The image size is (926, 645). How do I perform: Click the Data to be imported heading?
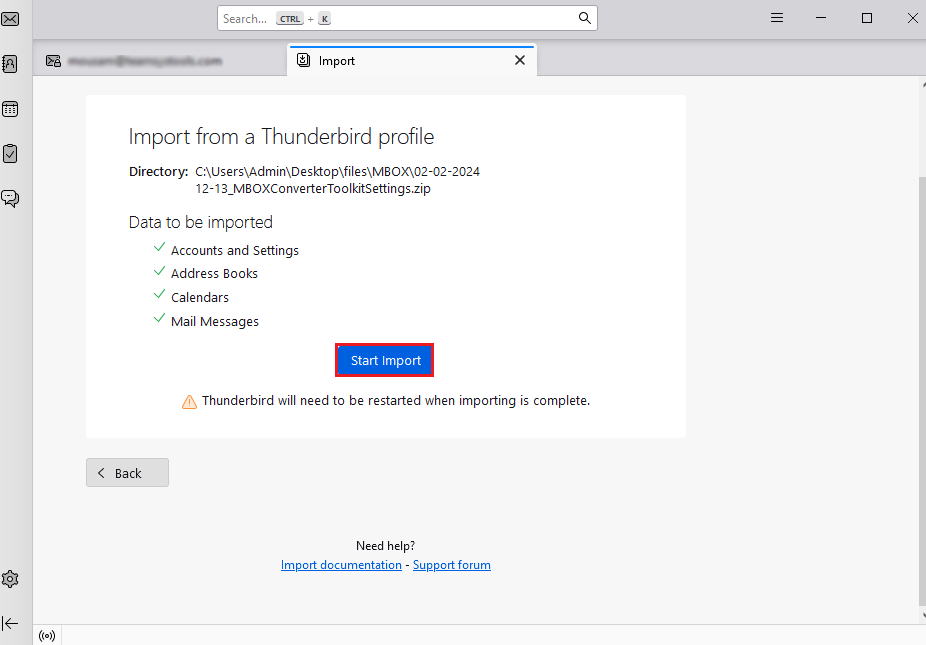201,222
